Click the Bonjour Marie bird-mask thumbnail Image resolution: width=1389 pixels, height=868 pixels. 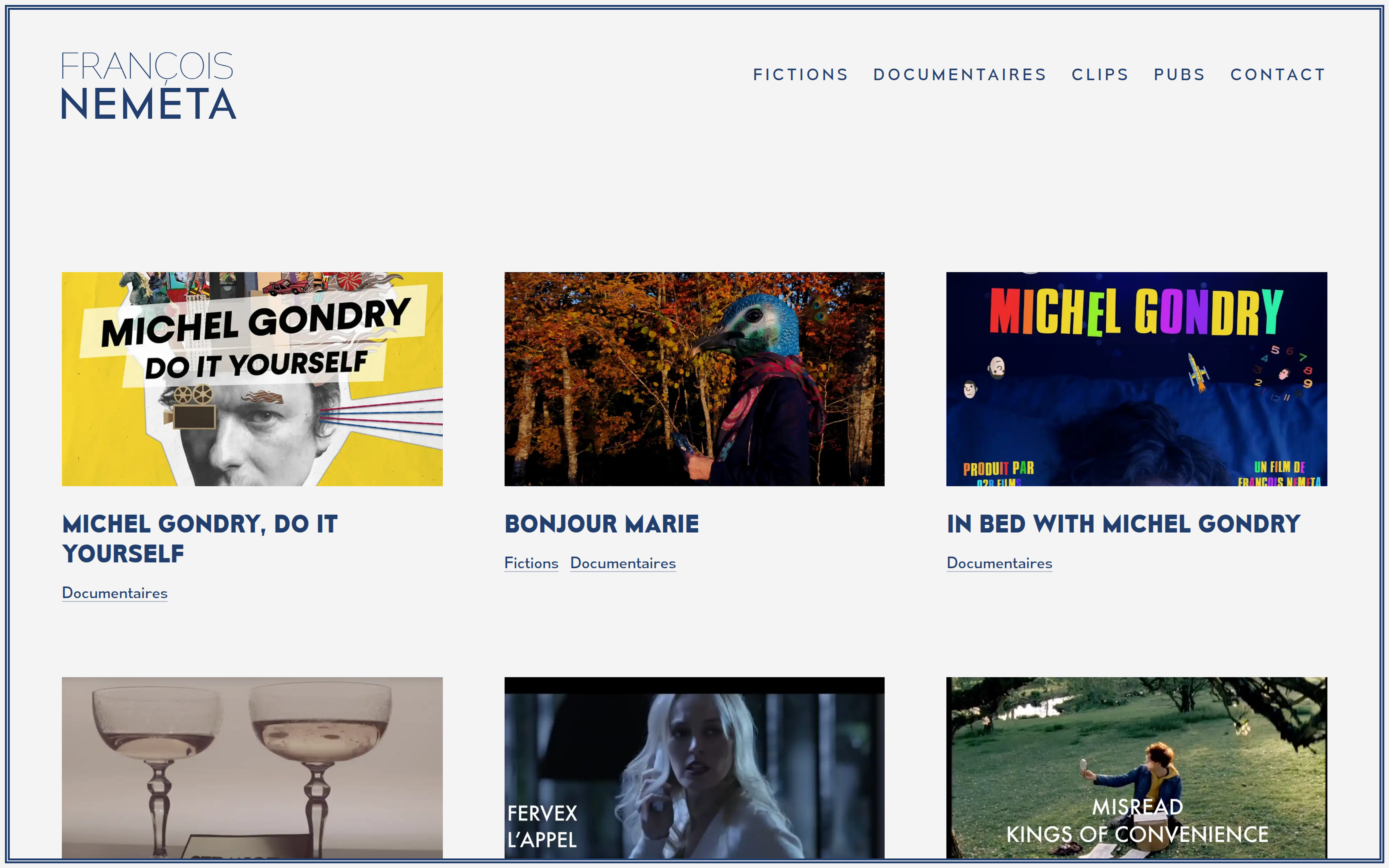694,379
